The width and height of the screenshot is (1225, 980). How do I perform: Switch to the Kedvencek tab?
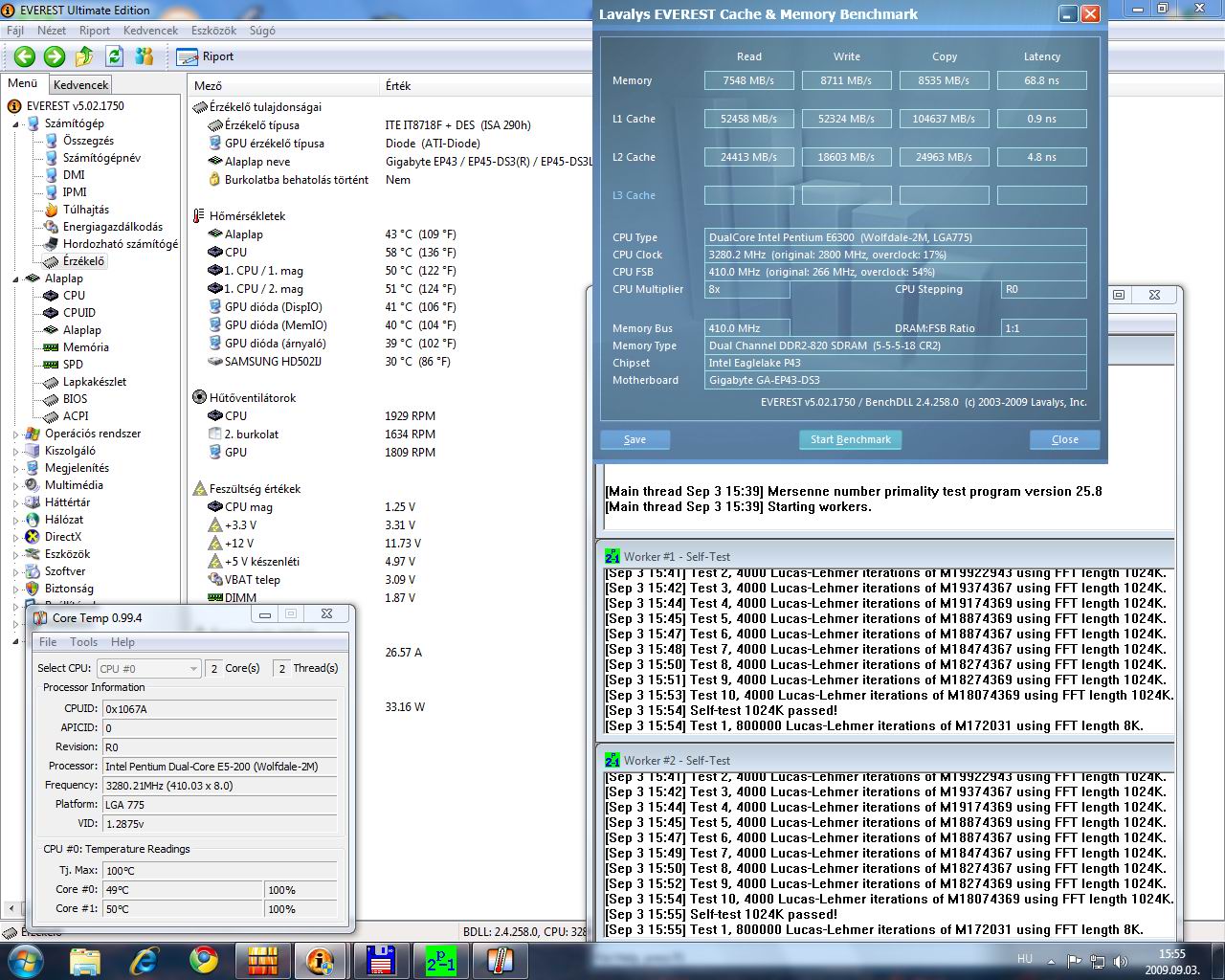[x=81, y=85]
